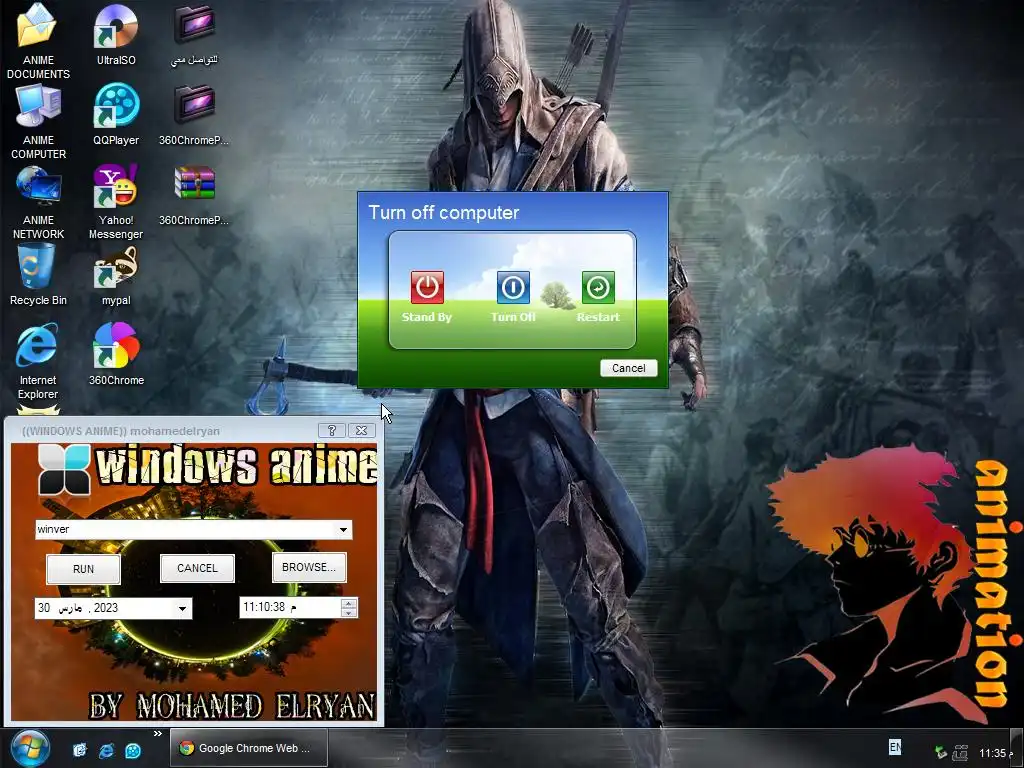1024x768 pixels.
Task: Open the run command dropdown arrow
Action: [344, 530]
